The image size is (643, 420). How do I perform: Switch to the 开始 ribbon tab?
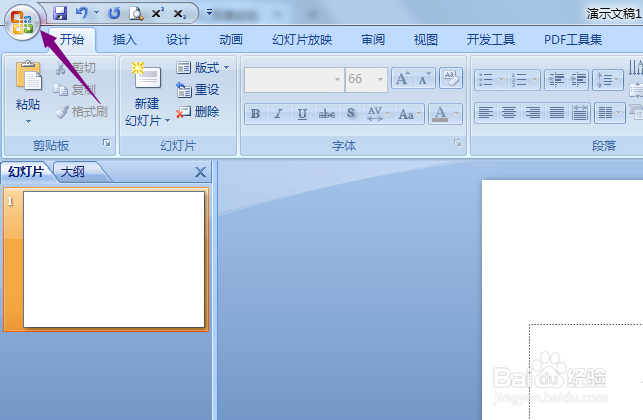pyautogui.click(x=72, y=40)
